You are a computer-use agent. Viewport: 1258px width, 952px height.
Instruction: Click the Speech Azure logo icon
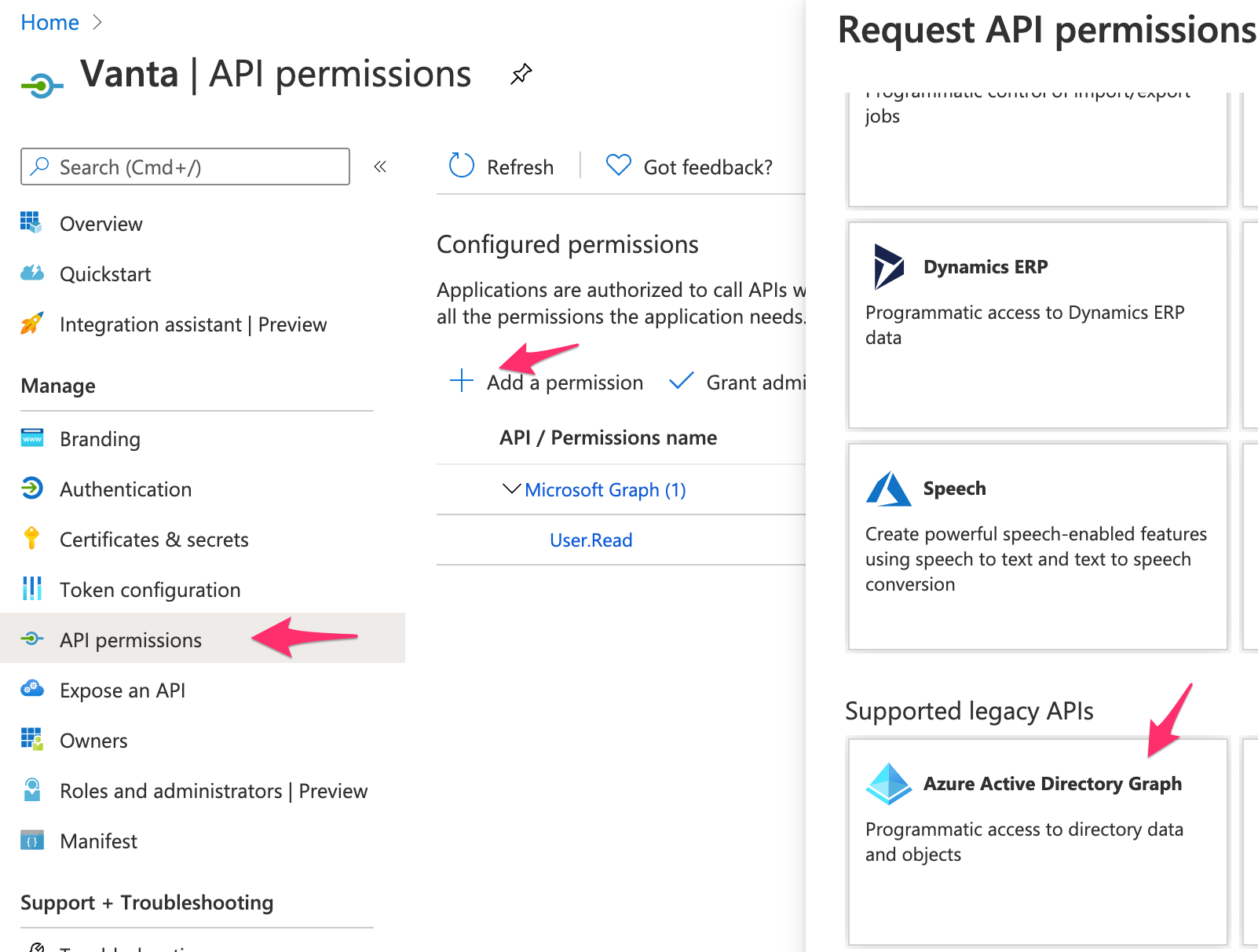(x=889, y=489)
